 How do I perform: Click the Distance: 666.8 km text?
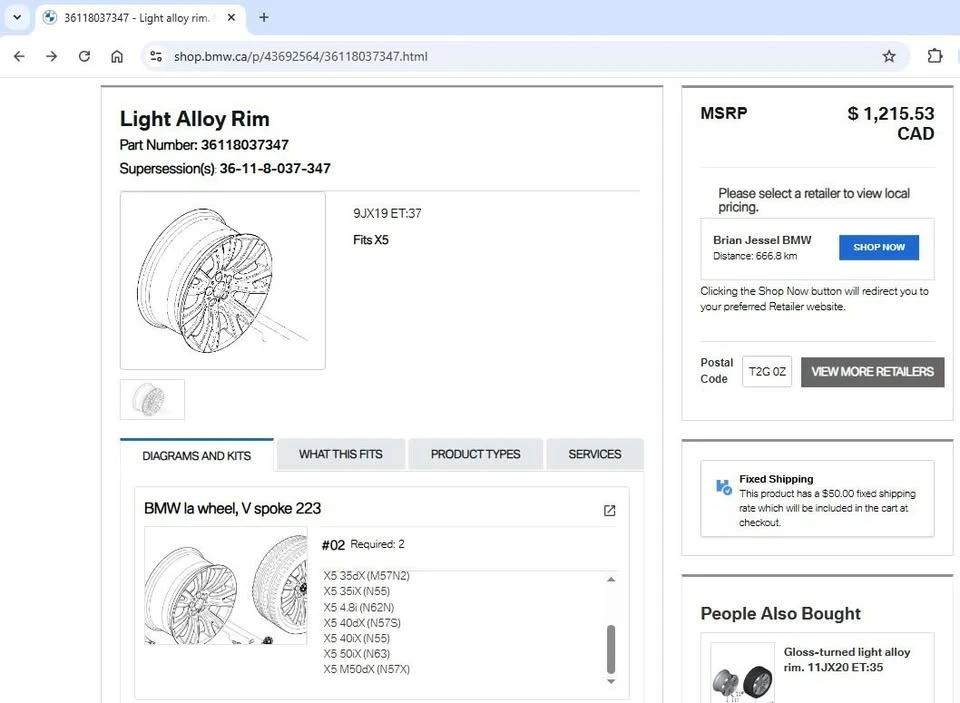tap(755, 256)
